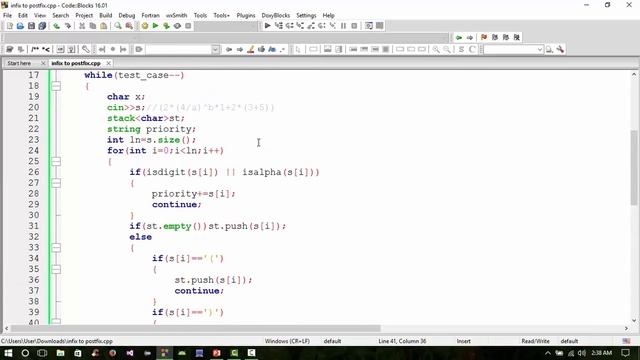This screenshot has height=360, width=640.
Task: Click the zoom in magnifier icon
Action: pos(436,49)
